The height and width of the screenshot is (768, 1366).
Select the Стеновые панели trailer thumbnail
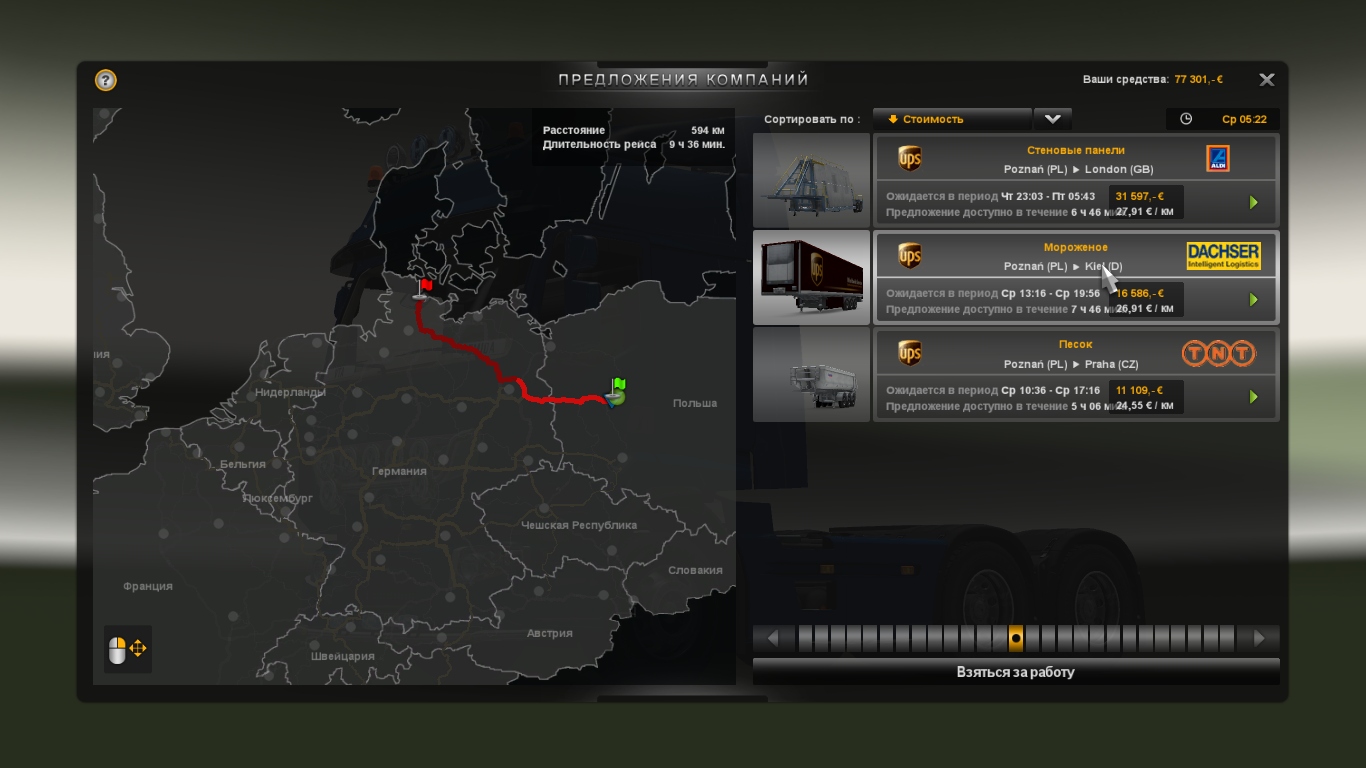pyautogui.click(x=811, y=180)
